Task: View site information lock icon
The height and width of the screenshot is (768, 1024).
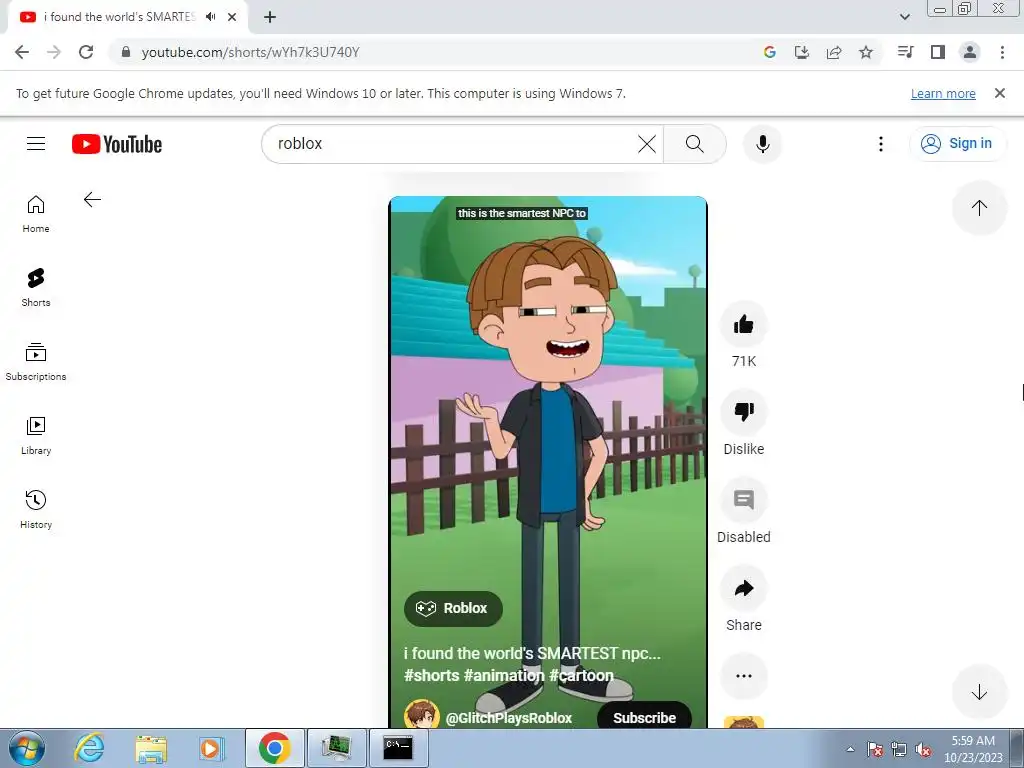Action: point(126,52)
